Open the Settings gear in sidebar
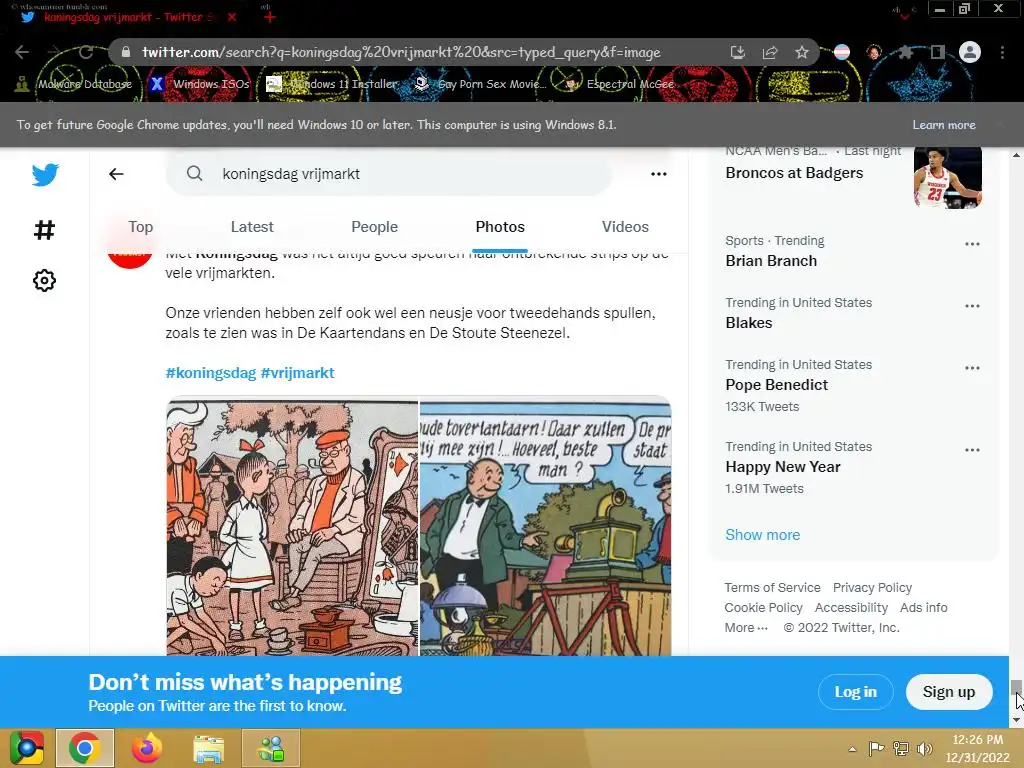Viewport: 1024px width, 768px height. pos(44,281)
